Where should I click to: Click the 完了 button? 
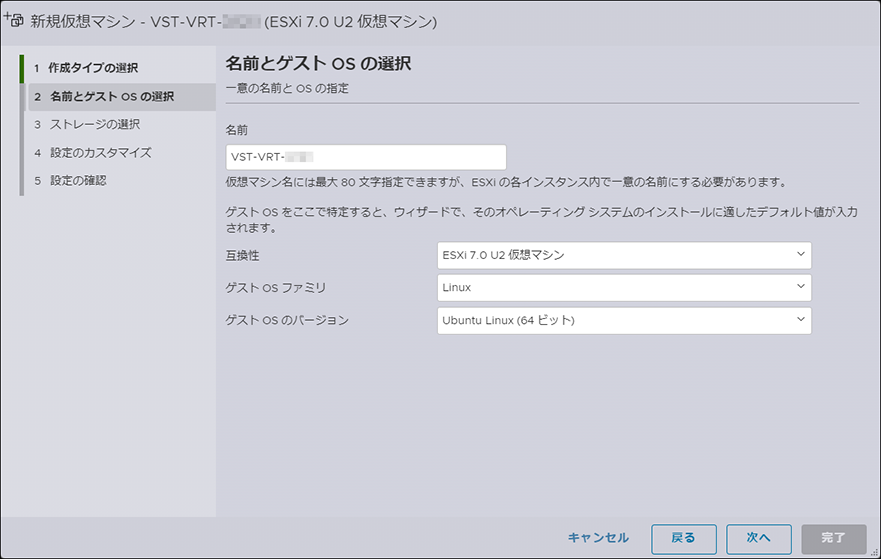click(834, 539)
